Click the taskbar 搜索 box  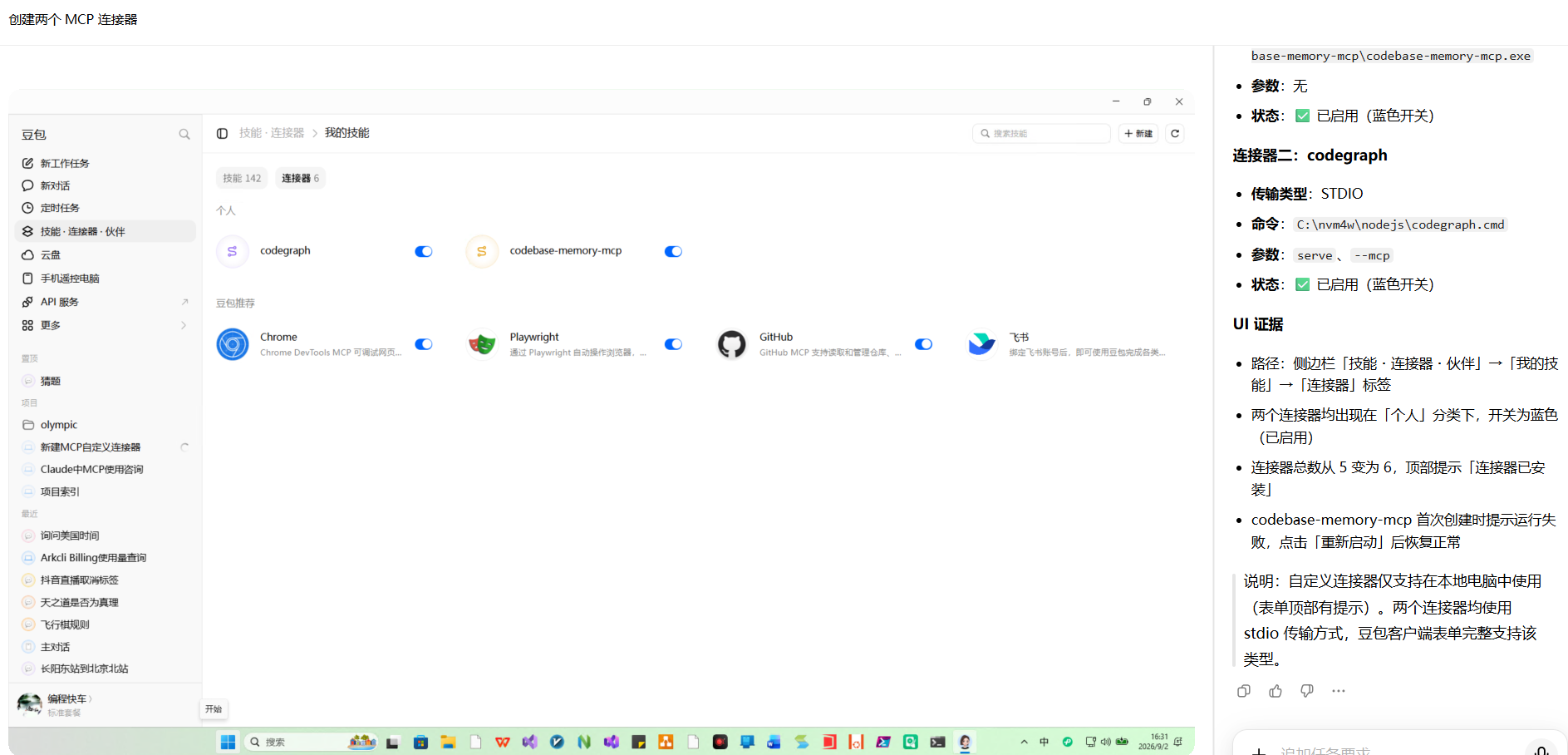tap(311, 742)
